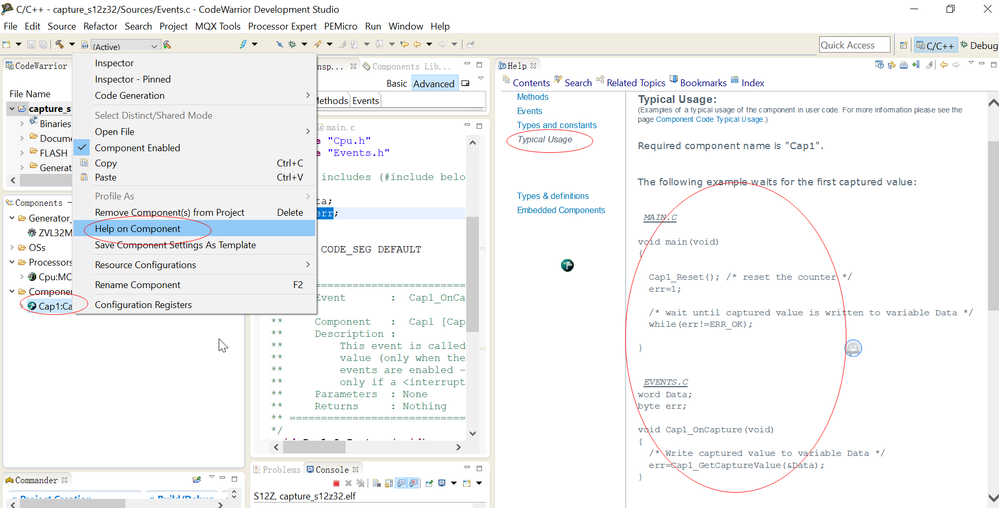Choose Inspector from context menu

click(194, 63)
